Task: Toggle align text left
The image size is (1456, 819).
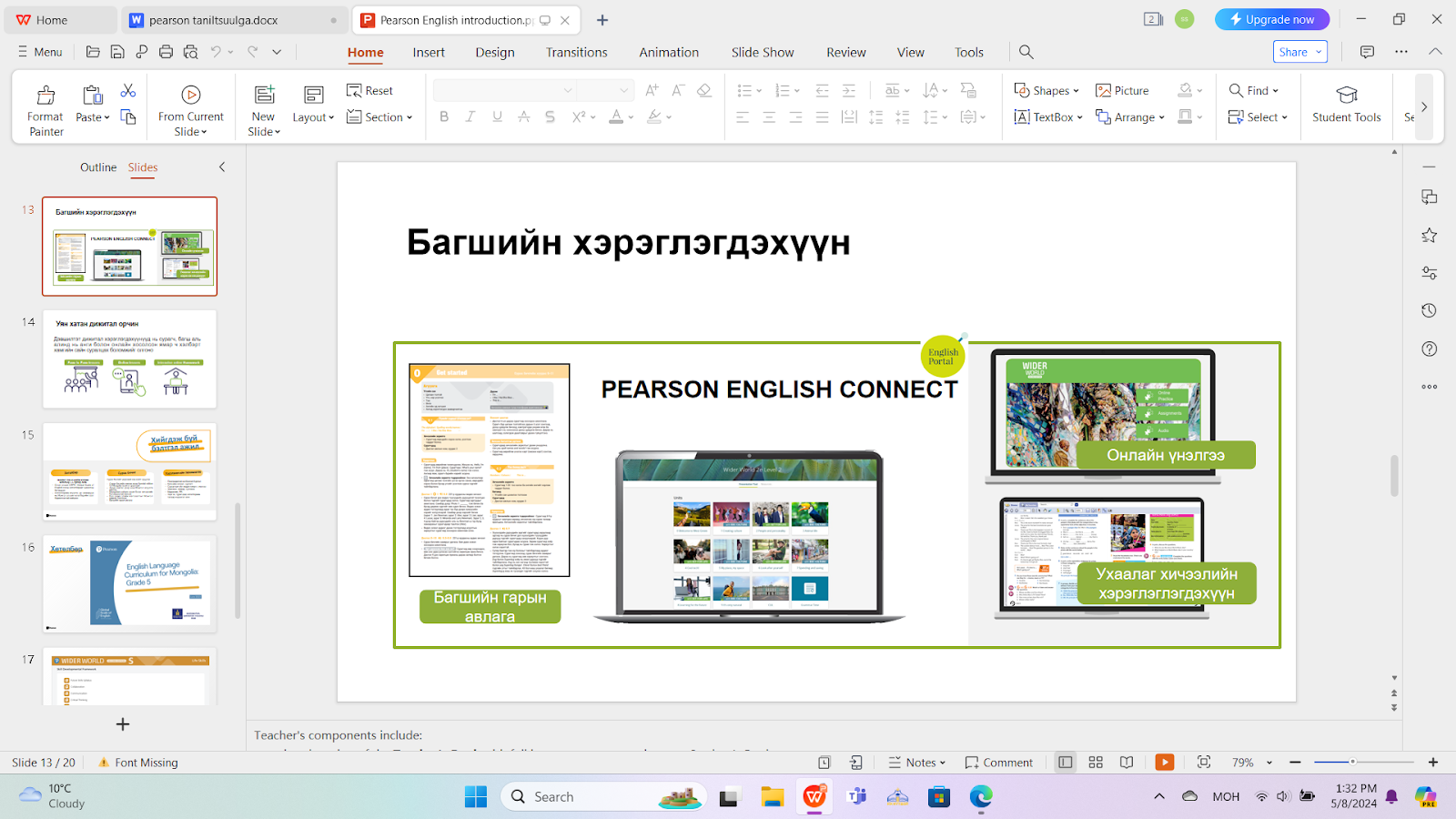Action: (x=743, y=116)
